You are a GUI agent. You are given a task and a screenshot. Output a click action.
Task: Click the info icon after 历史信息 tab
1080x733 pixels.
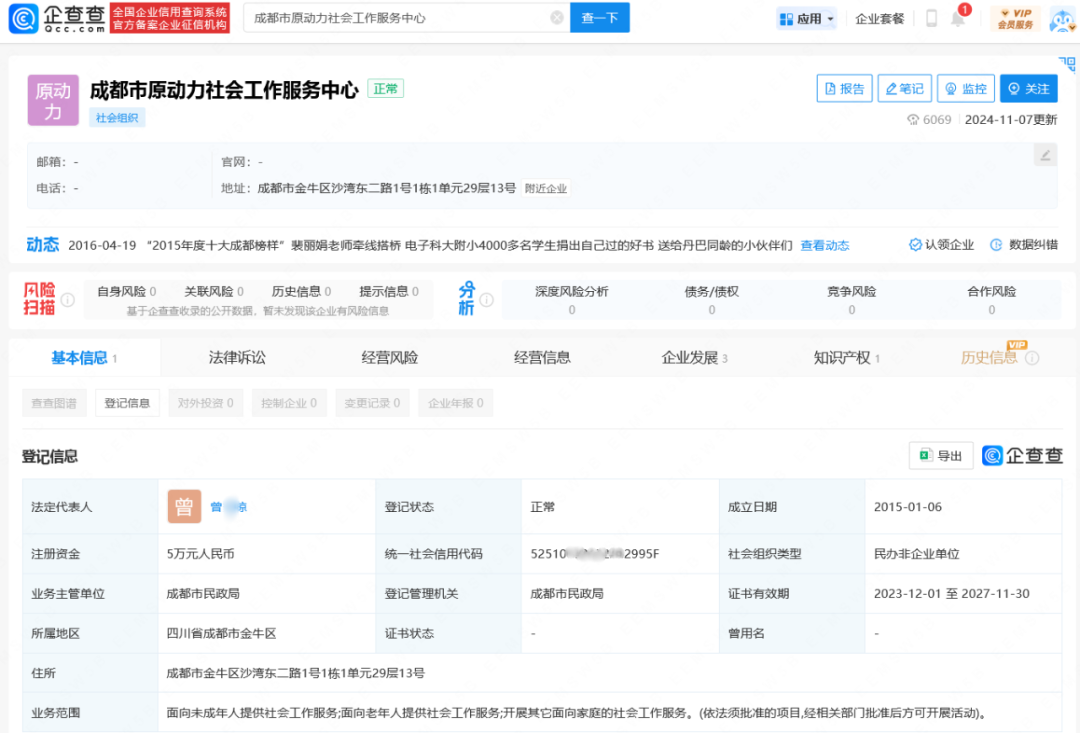tap(1032, 358)
